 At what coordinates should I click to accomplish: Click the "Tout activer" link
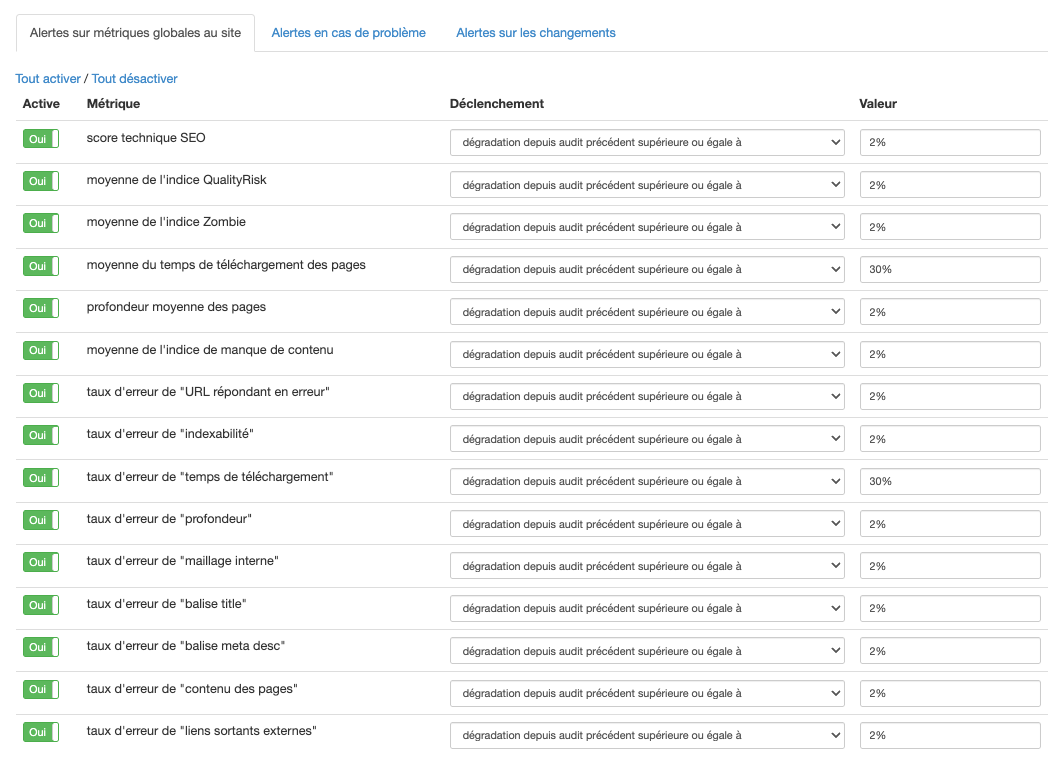coord(47,78)
